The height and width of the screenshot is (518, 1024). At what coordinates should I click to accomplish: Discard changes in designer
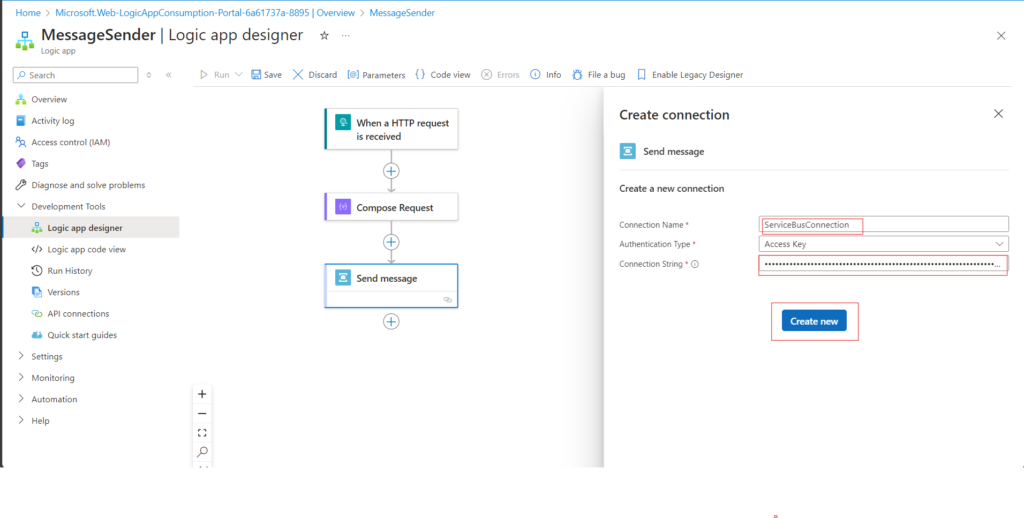(314, 74)
